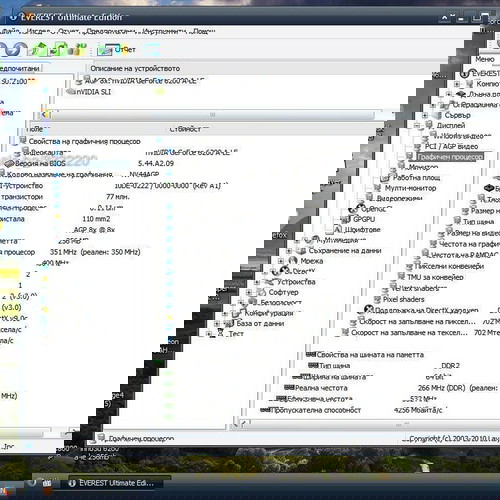500x500 pixels.
Task: Click EVEREST Ultimate Edi... taskbar button
Action: (112, 483)
